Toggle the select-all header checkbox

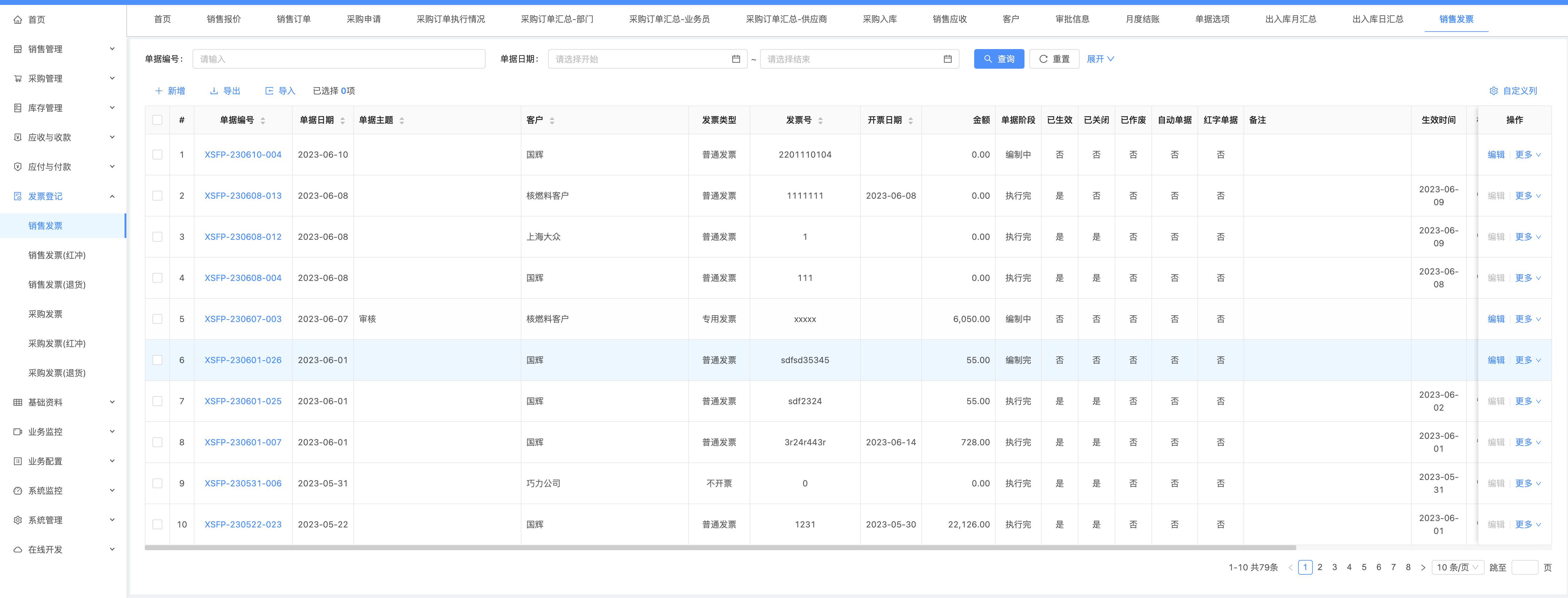coord(158,120)
